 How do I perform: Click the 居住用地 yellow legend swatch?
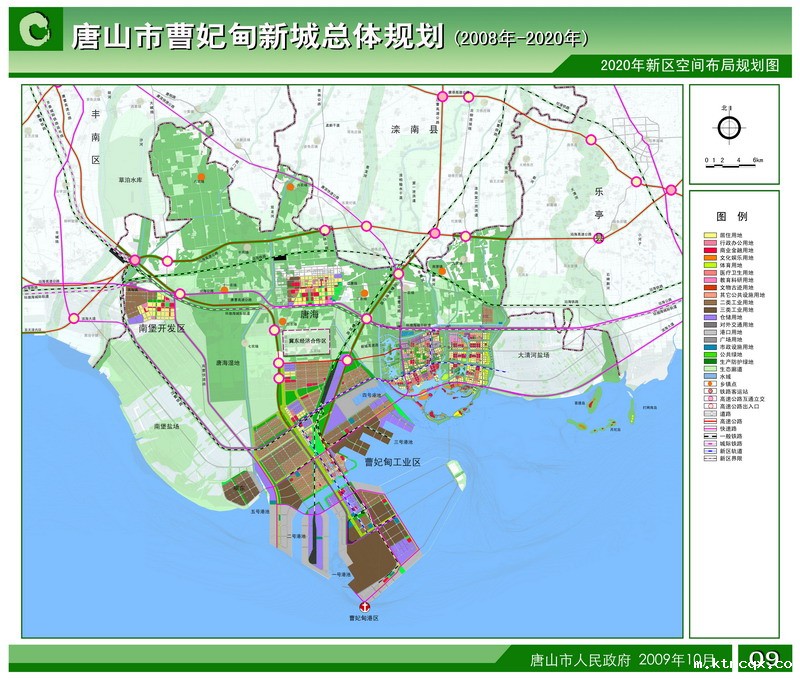pos(711,234)
